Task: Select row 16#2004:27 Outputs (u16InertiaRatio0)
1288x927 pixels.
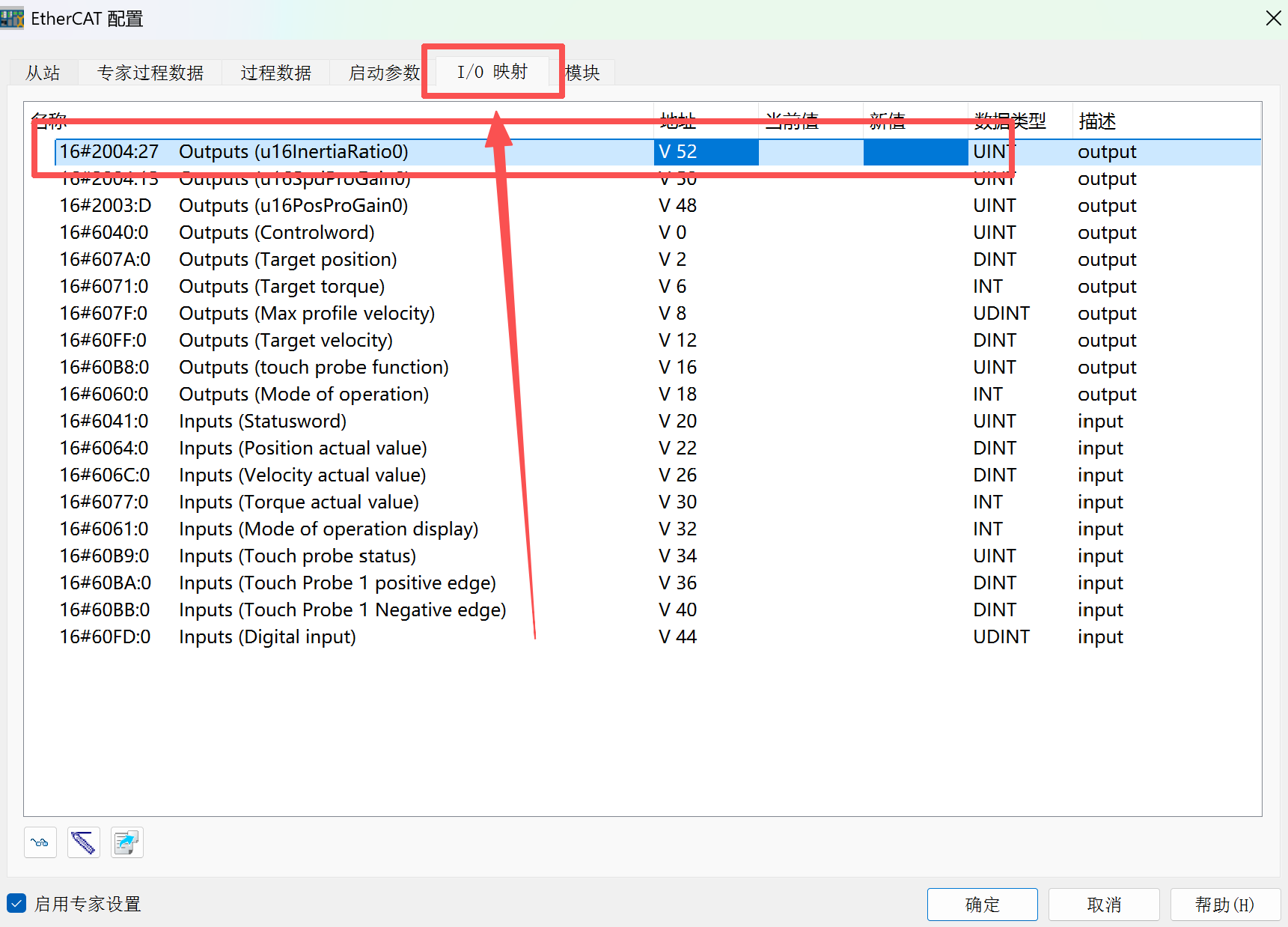Action: click(x=657, y=152)
